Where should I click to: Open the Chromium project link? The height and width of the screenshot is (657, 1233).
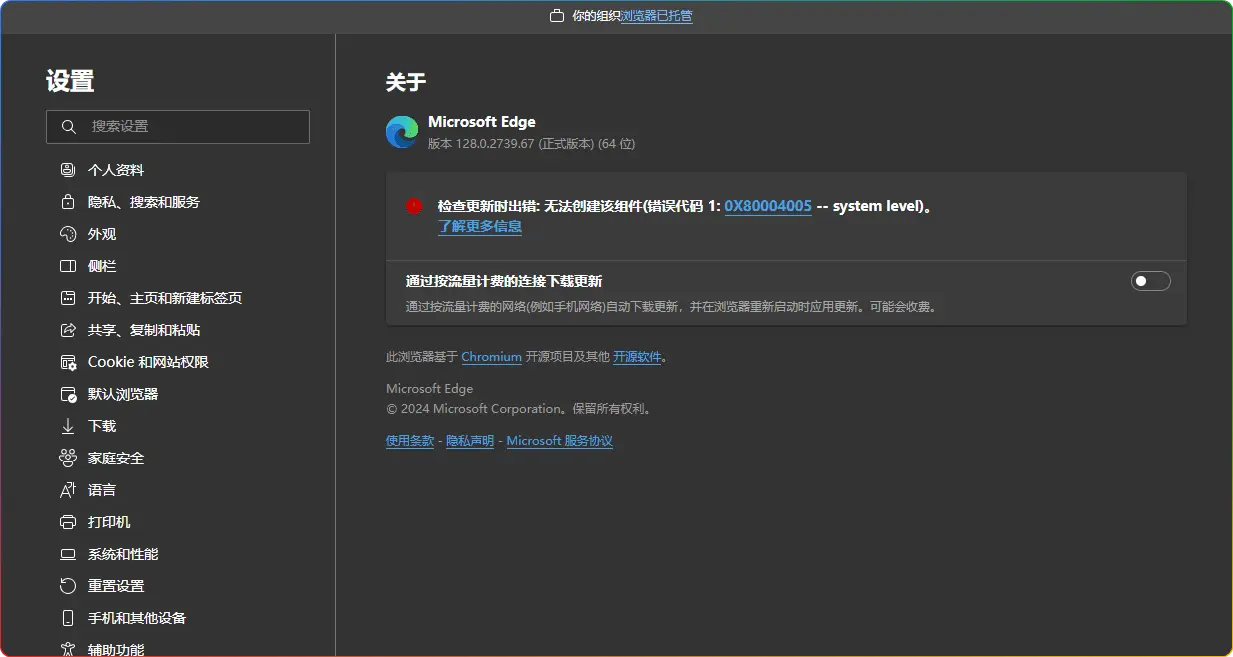(x=491, y=357)
